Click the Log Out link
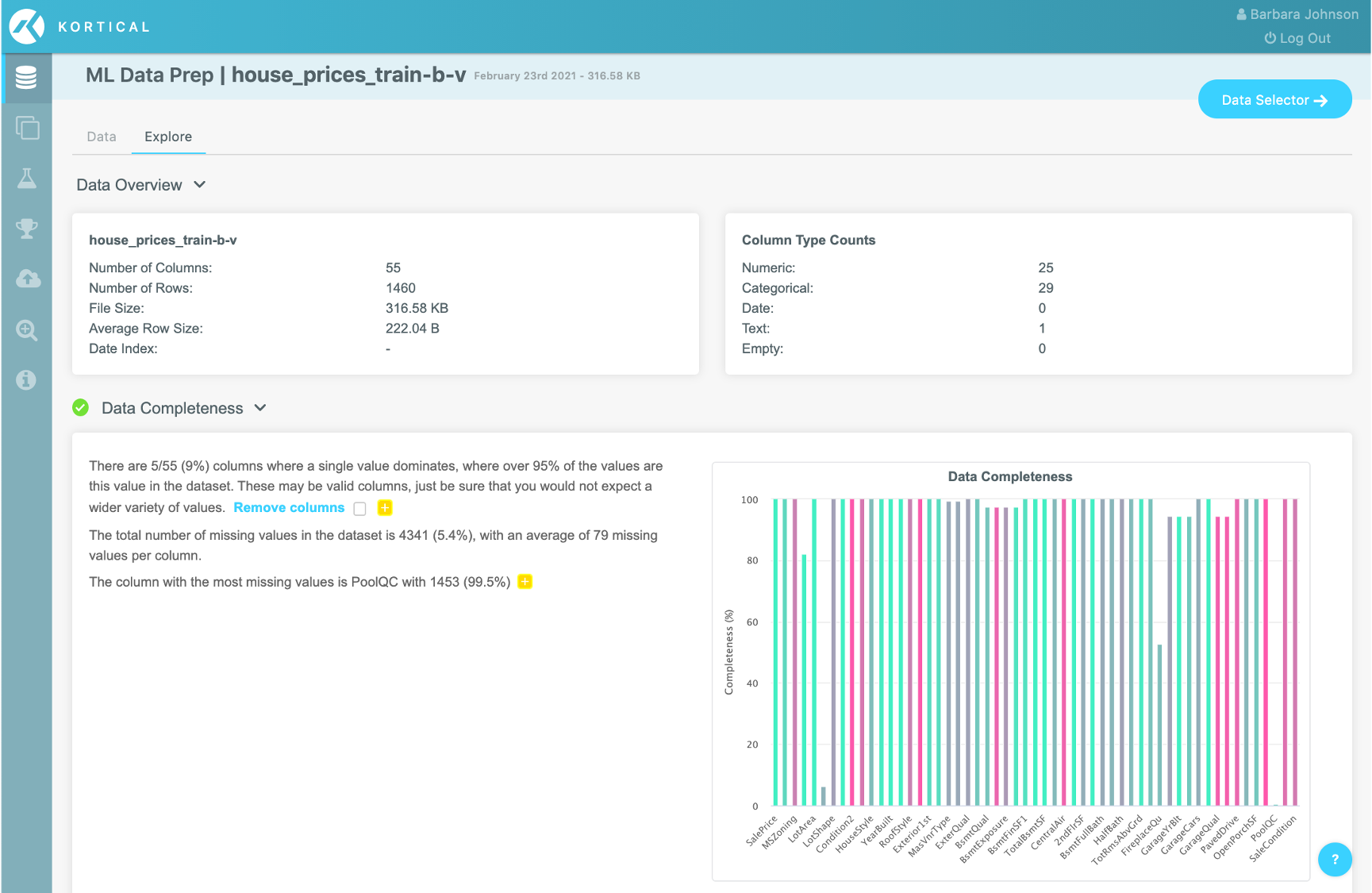The height and width of the screenshot is (893, 1372). [1297, 38]
